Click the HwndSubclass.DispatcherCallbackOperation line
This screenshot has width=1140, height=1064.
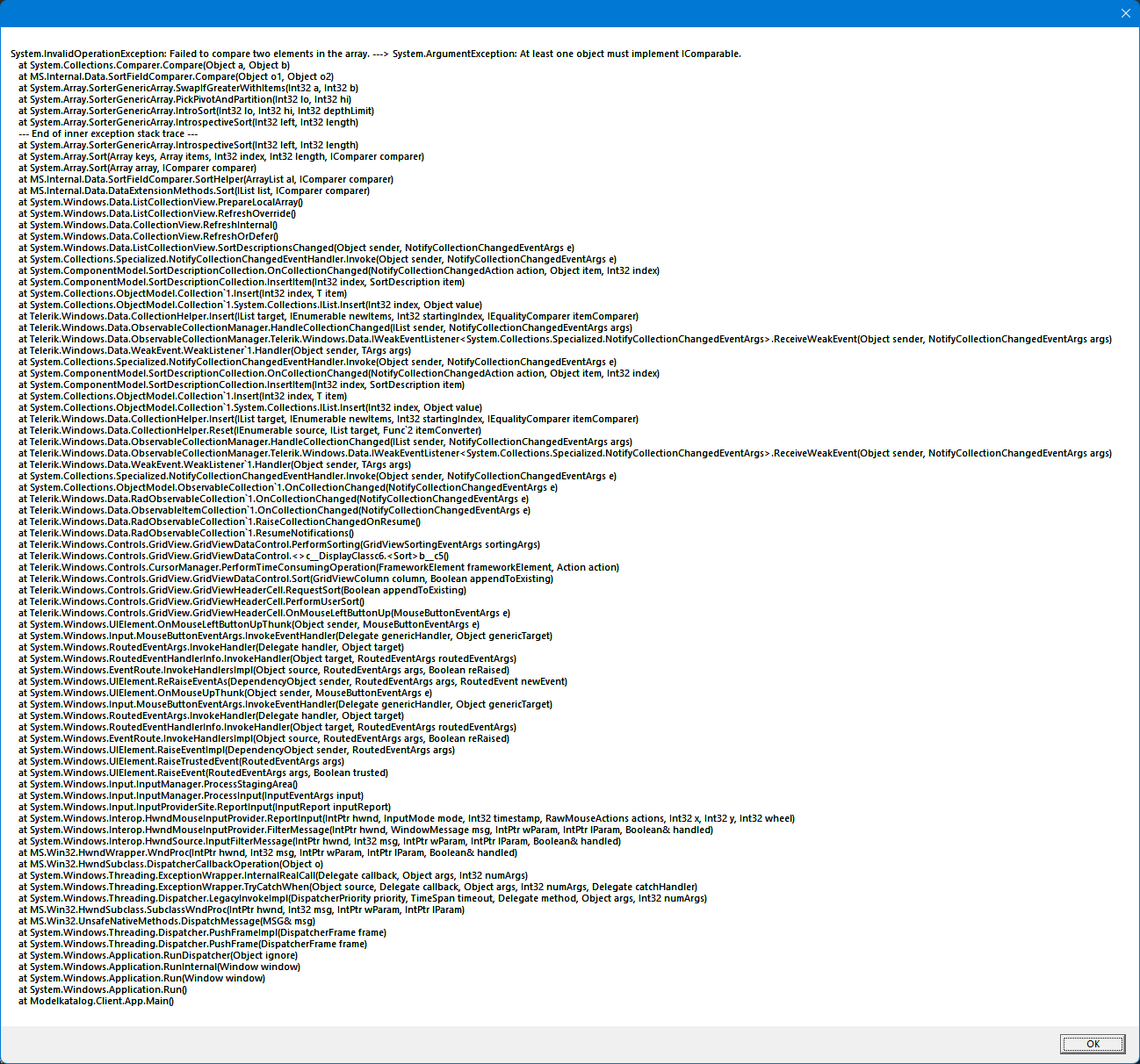(171, 864)
